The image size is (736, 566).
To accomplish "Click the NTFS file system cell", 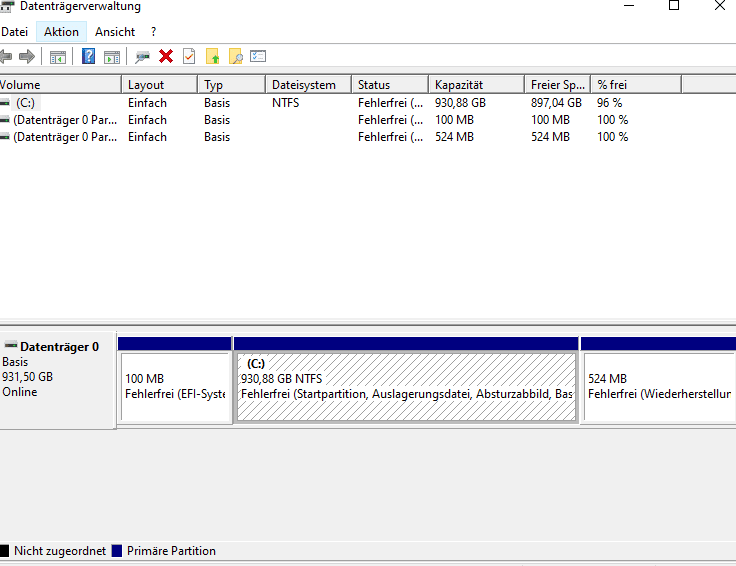I will coord(285,103).
